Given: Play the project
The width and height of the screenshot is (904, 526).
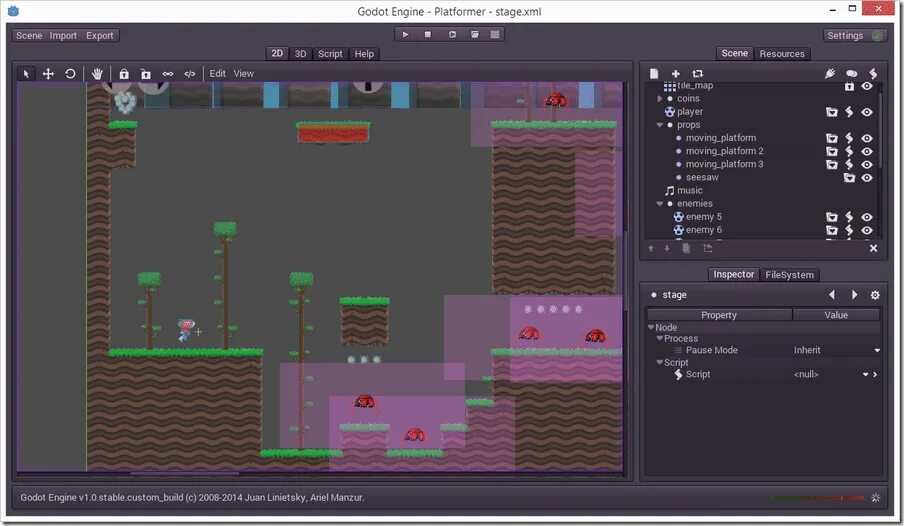Looking at the screenshot, I should (406, 35).
